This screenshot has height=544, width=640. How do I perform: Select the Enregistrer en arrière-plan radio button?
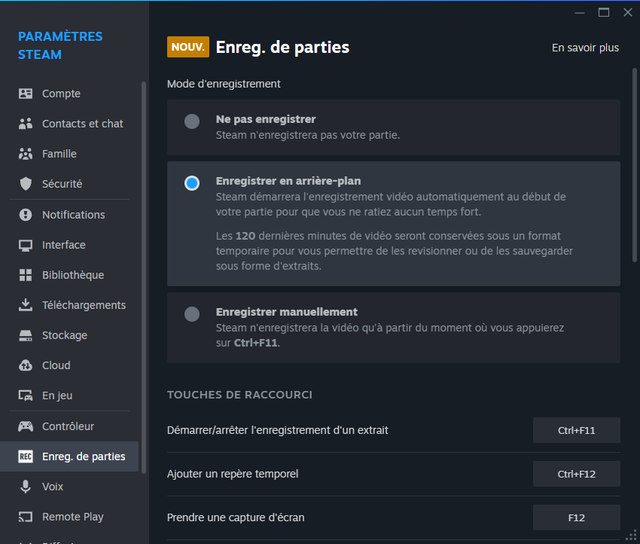click(x=192, y=183)
